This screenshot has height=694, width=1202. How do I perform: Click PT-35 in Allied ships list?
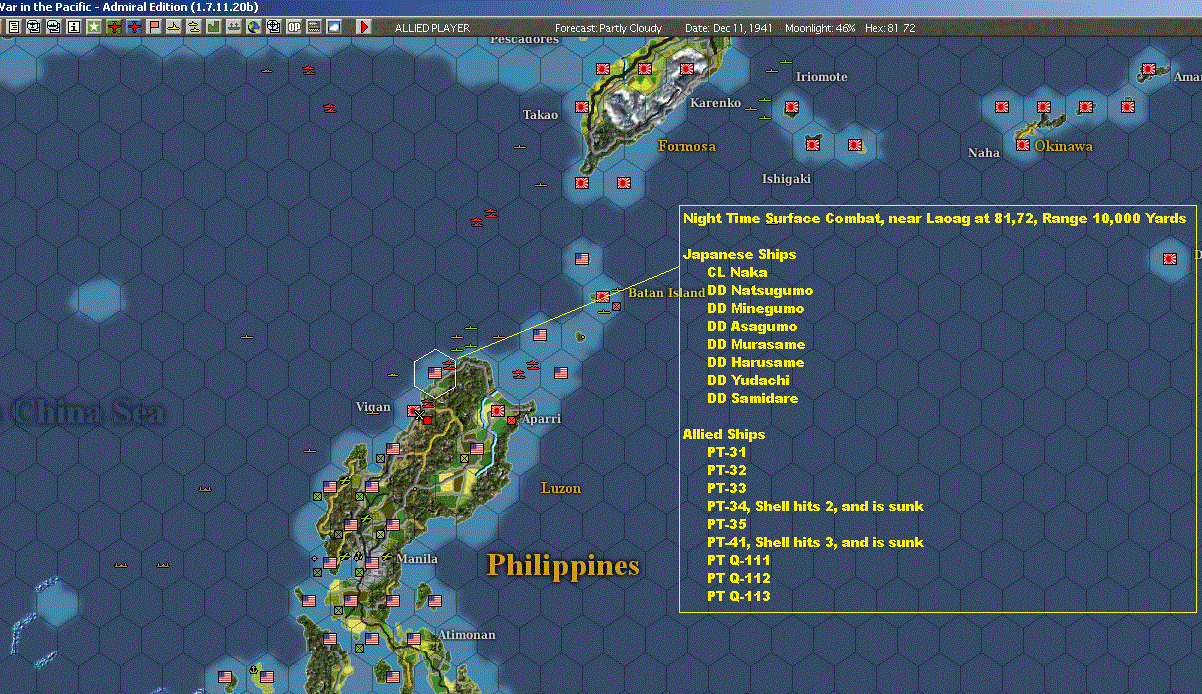pyautogui.click(x=727, y=524)
